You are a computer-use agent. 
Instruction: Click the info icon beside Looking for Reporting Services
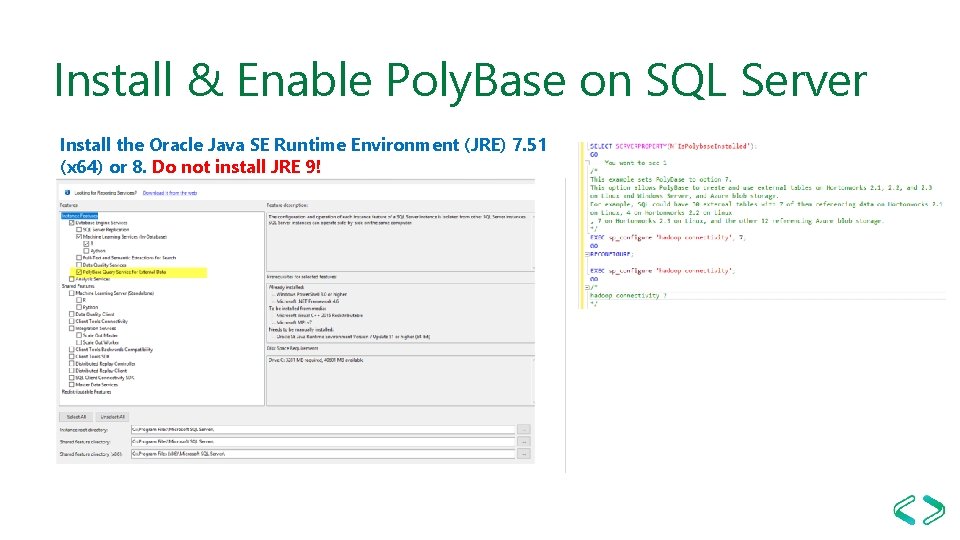coord(67,193)
